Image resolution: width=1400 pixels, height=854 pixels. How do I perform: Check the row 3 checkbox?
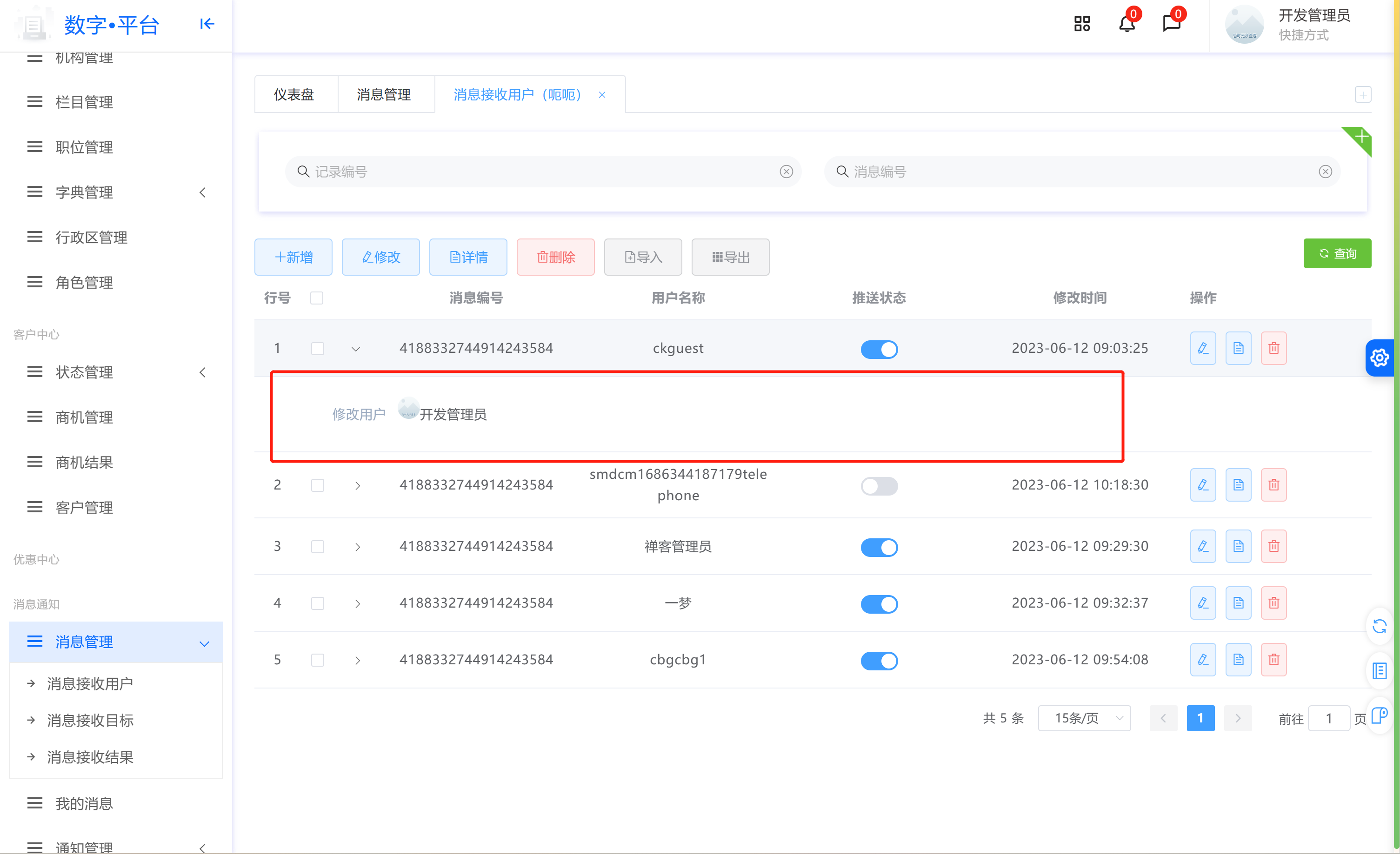point(317,547)
